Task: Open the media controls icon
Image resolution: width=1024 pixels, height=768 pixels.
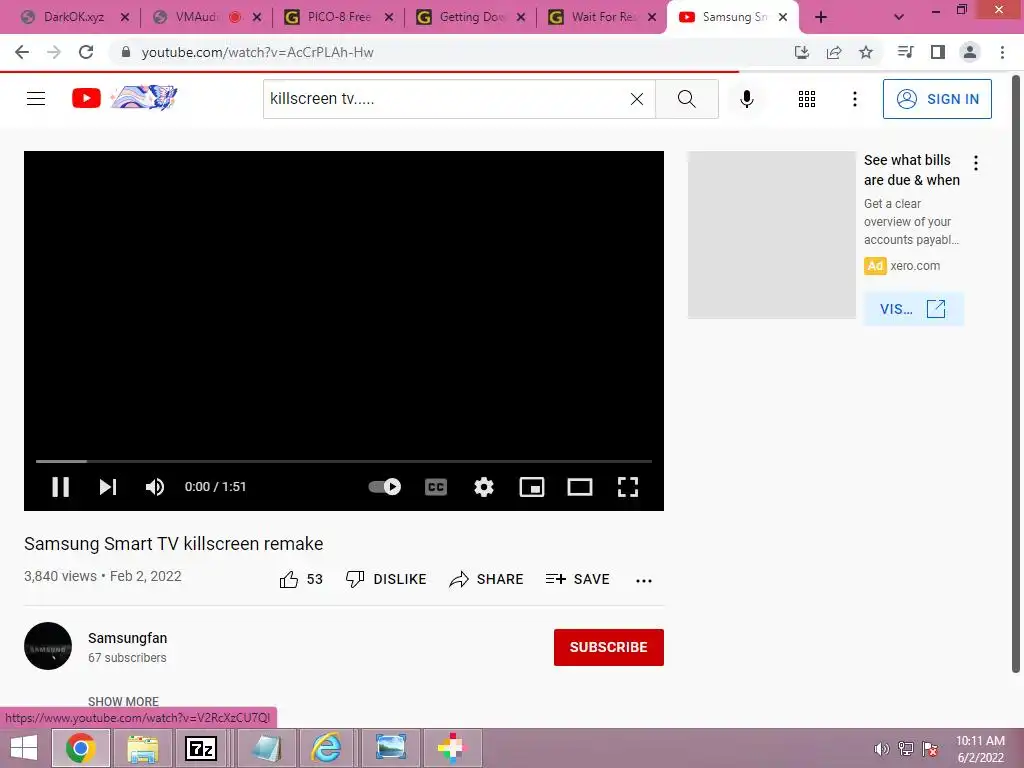Action: [905, 52]
